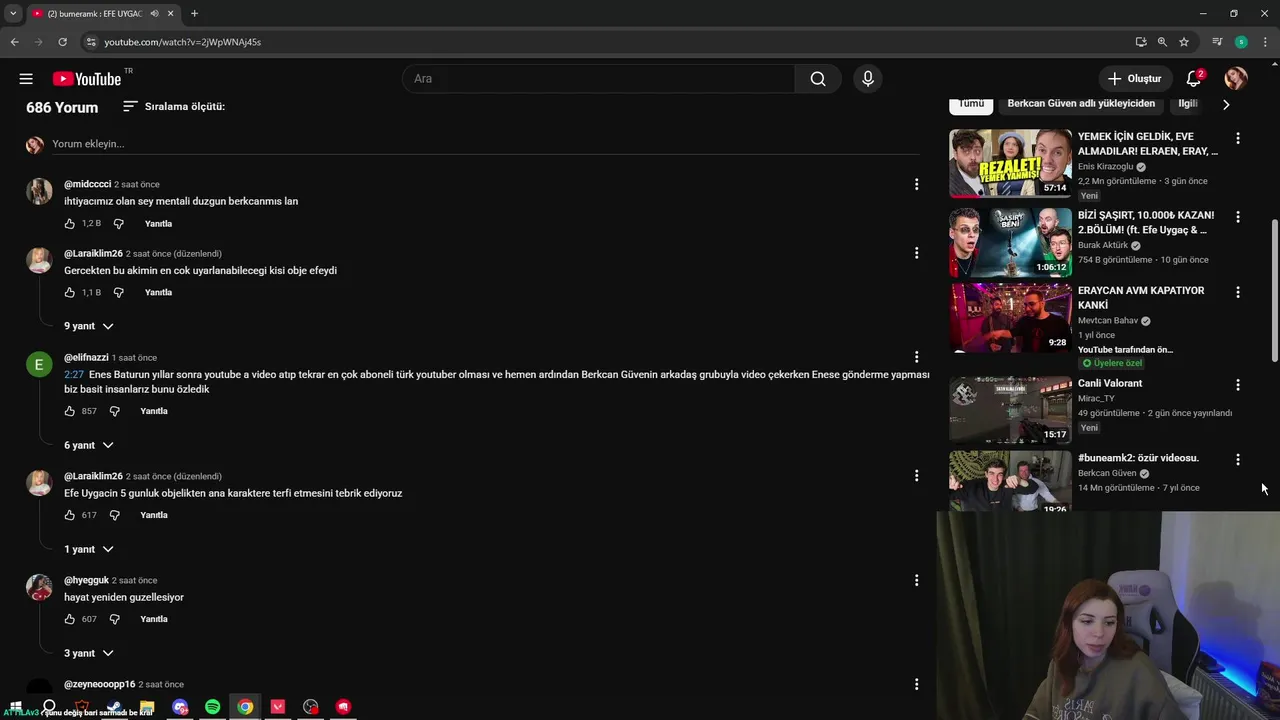Screen dimensions: 1280x720
Task: Open the @Laraiklim26 profile on the obje efeydi comment
Action: (93, 253)
